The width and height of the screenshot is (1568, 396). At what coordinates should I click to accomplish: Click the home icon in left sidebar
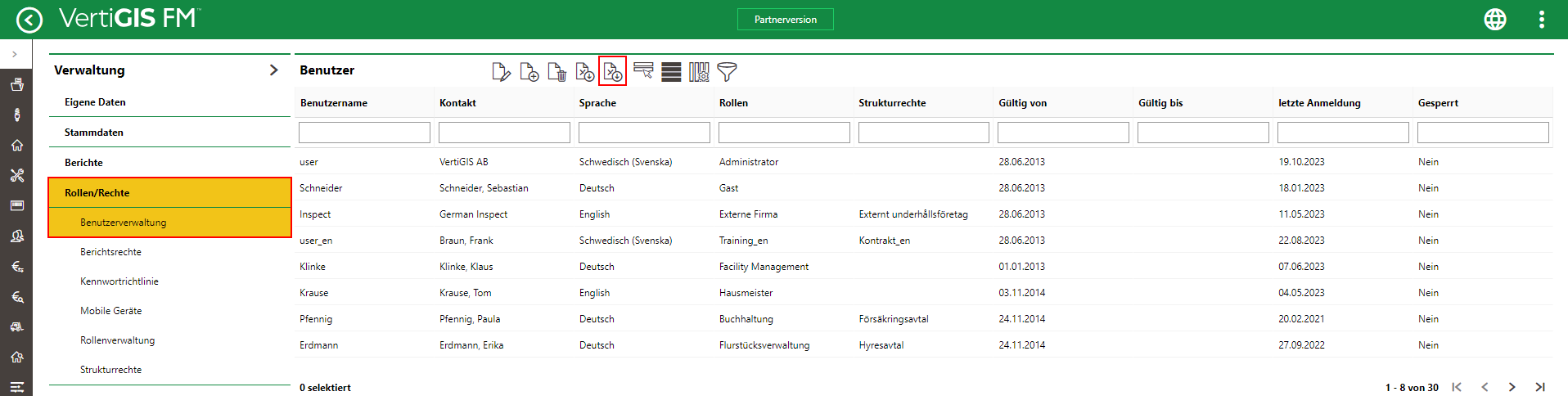click(16, 145)
